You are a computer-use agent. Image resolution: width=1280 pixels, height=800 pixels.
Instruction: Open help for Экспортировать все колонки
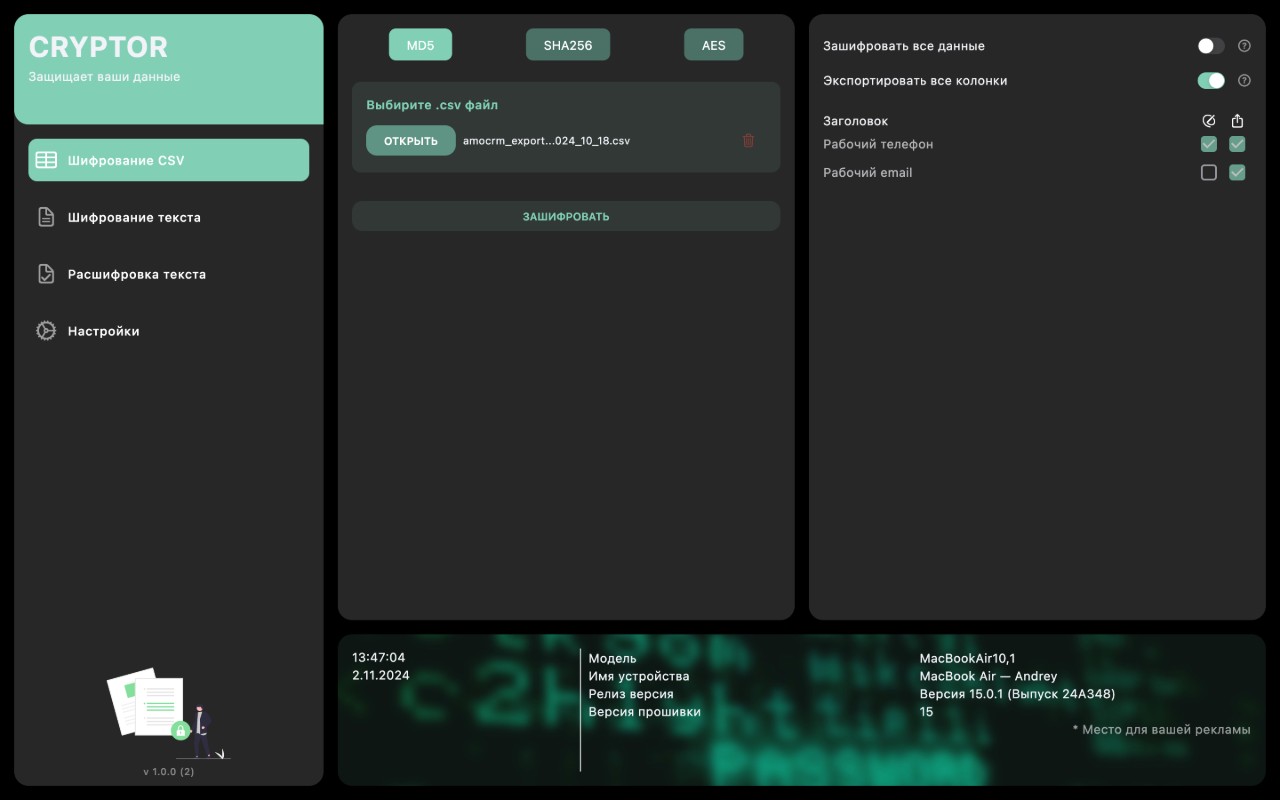[1244, 81]
